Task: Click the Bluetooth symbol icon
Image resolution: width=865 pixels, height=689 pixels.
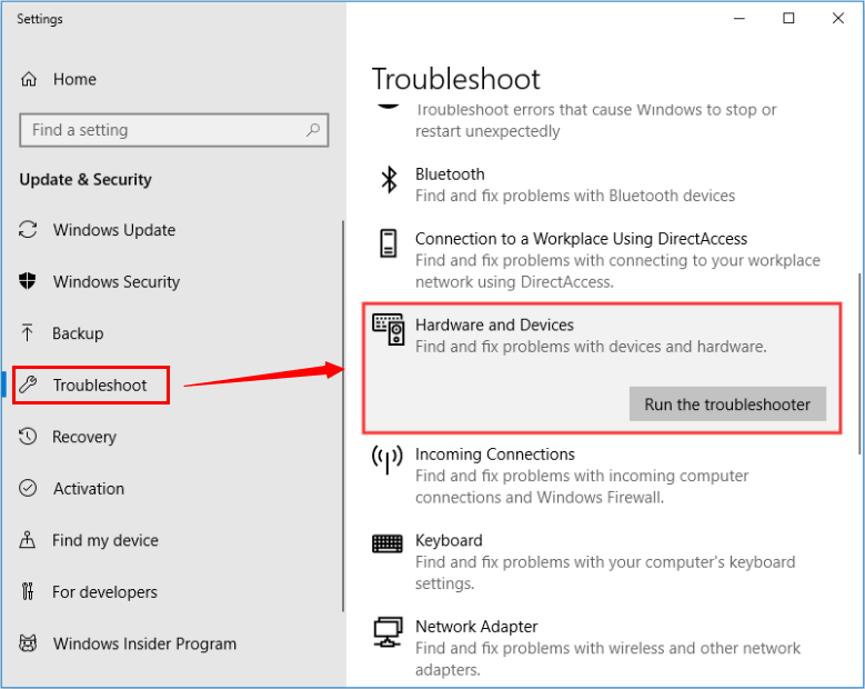Action: point(389,180)
